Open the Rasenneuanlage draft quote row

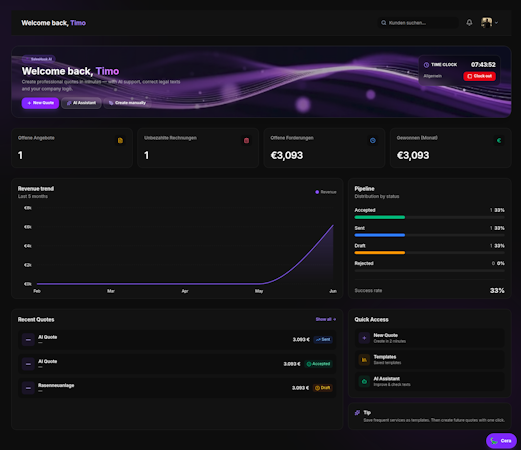coord(177,388)
